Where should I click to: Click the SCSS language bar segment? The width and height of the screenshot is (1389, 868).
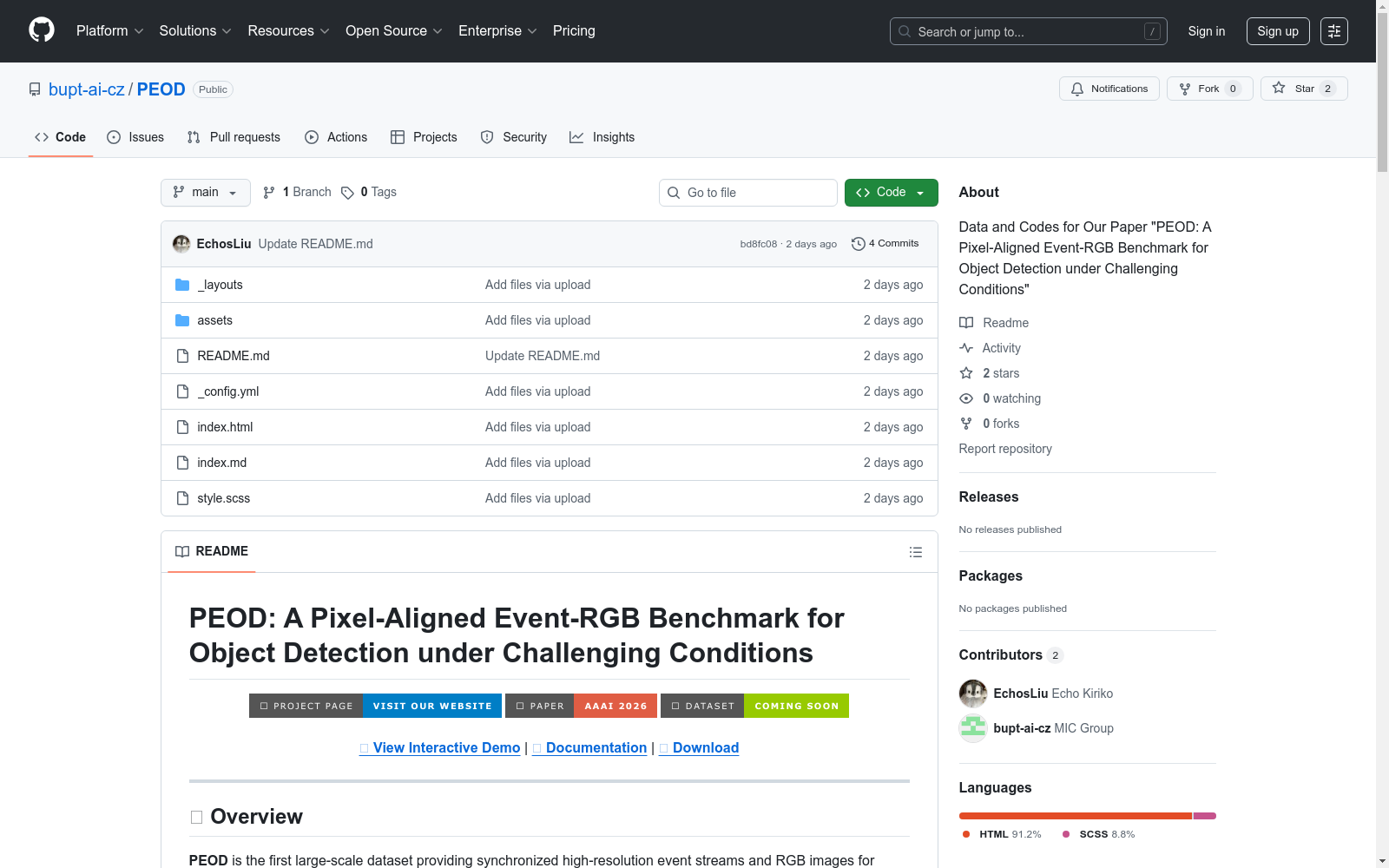(1205, 816)
